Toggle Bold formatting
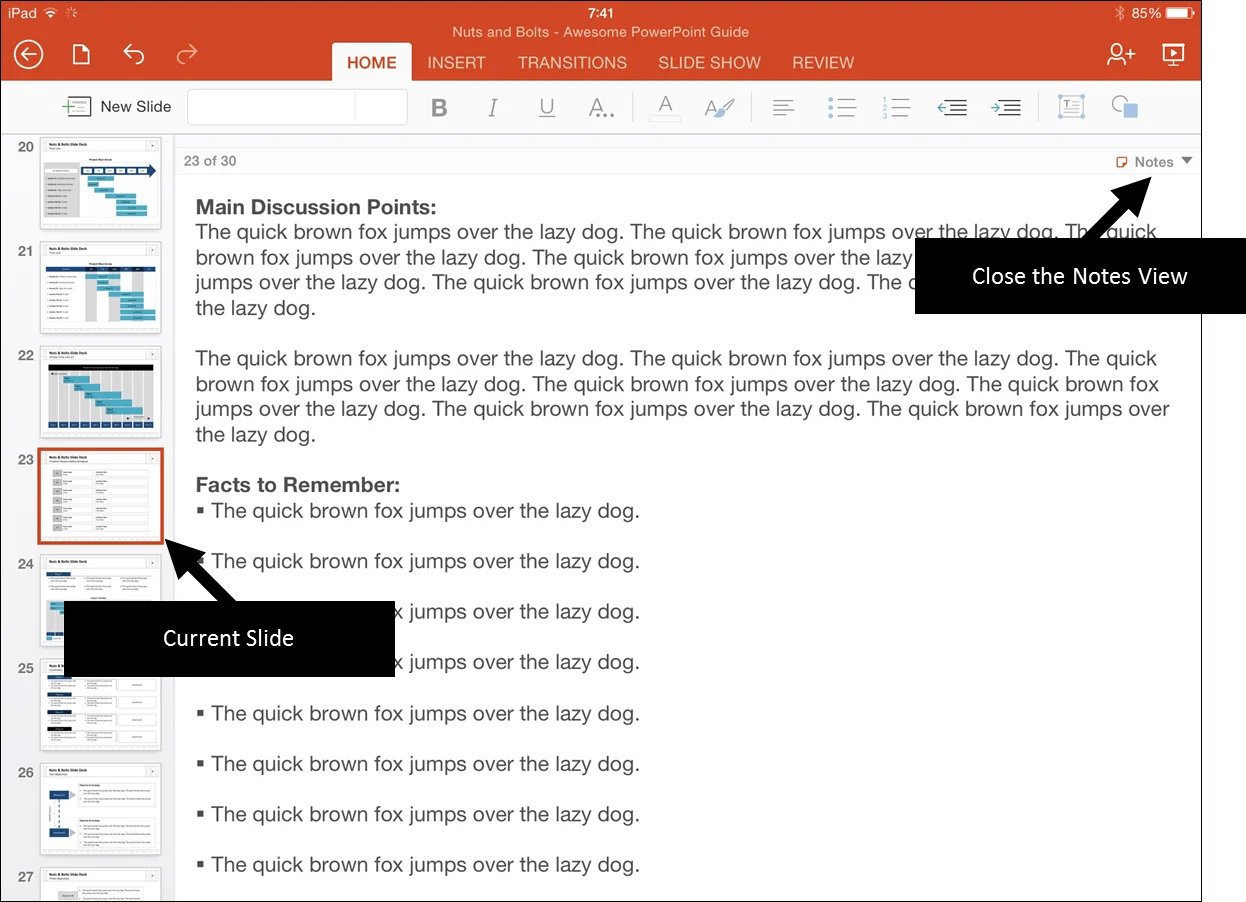 point(439,108)
